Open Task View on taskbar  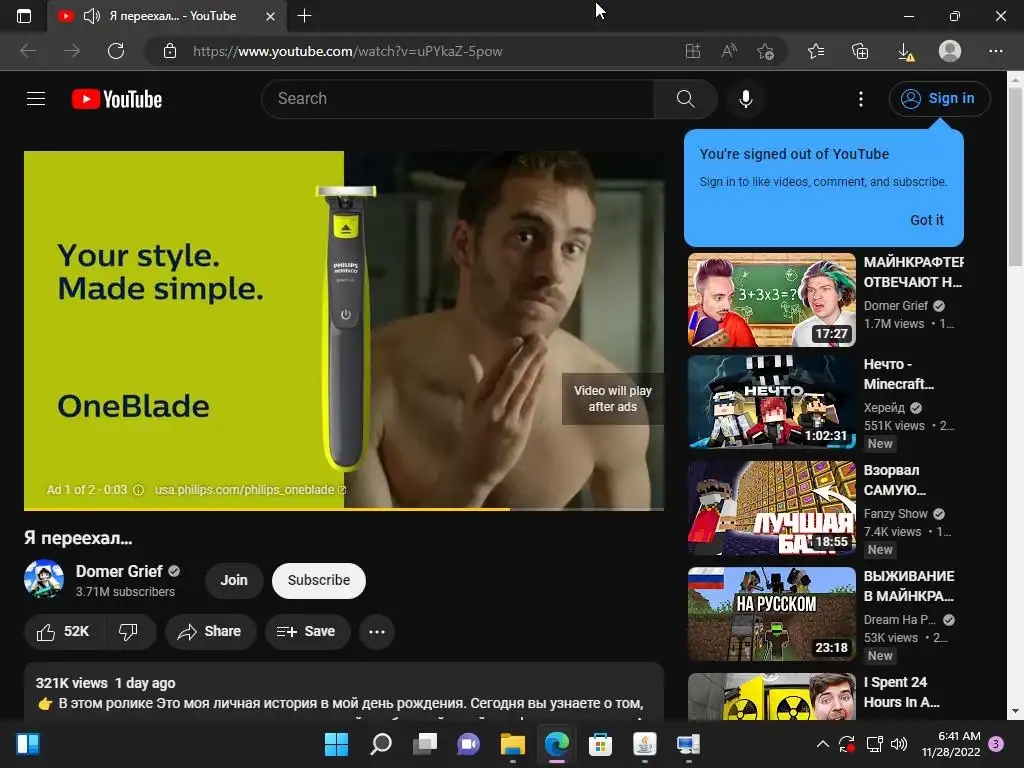click(x=425, y=744)
